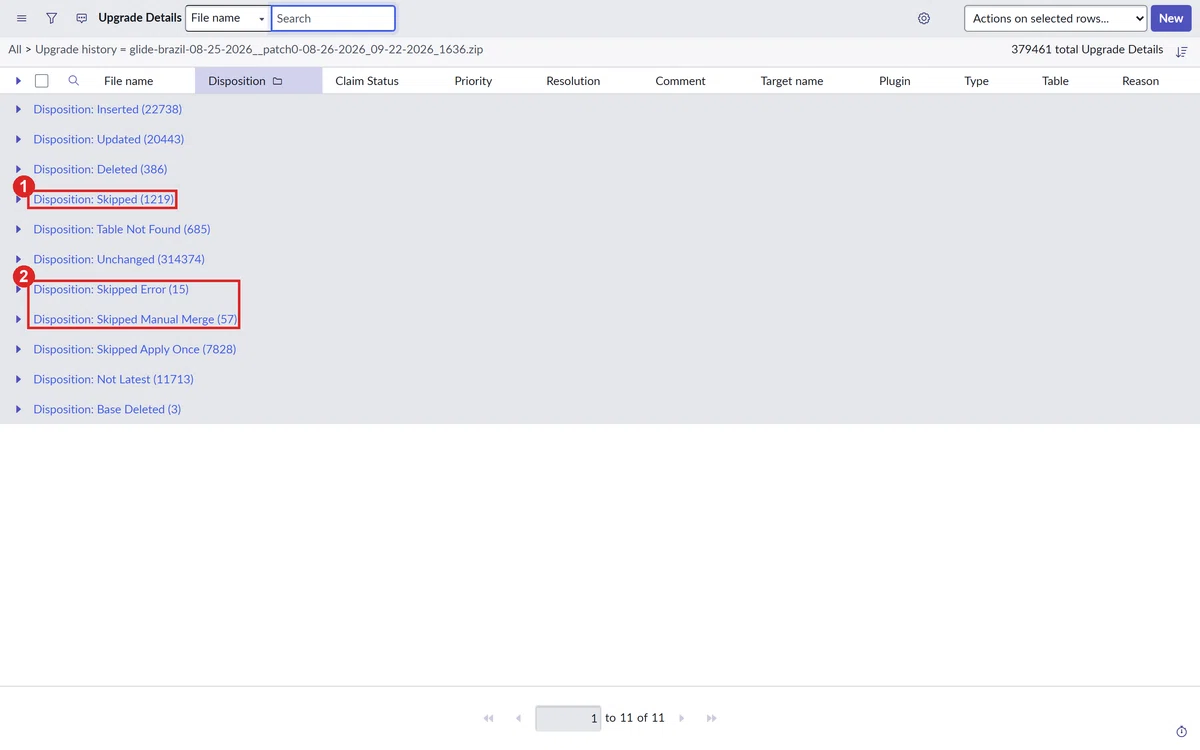Viewport: 1200px width, 750px height.
Task: Click the response time clock icon
Action: click(x=1182, y=731)
